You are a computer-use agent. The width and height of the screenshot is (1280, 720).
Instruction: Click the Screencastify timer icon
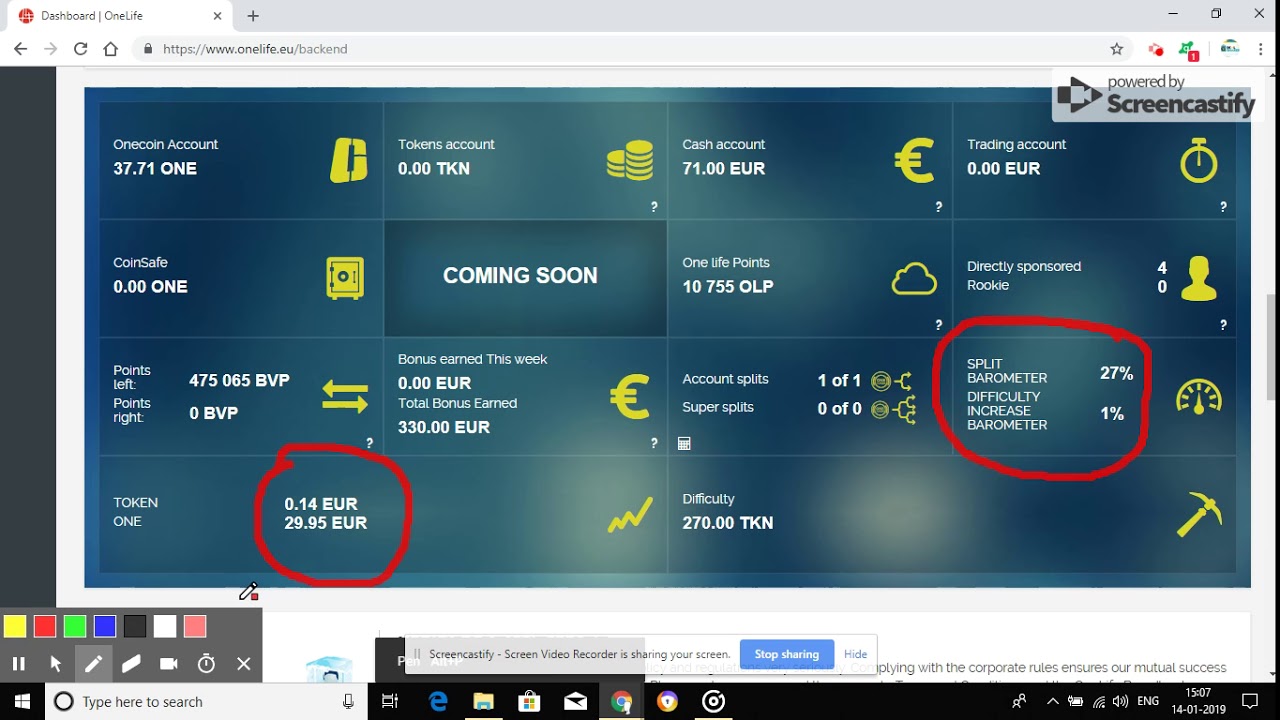tap(206, 664)
